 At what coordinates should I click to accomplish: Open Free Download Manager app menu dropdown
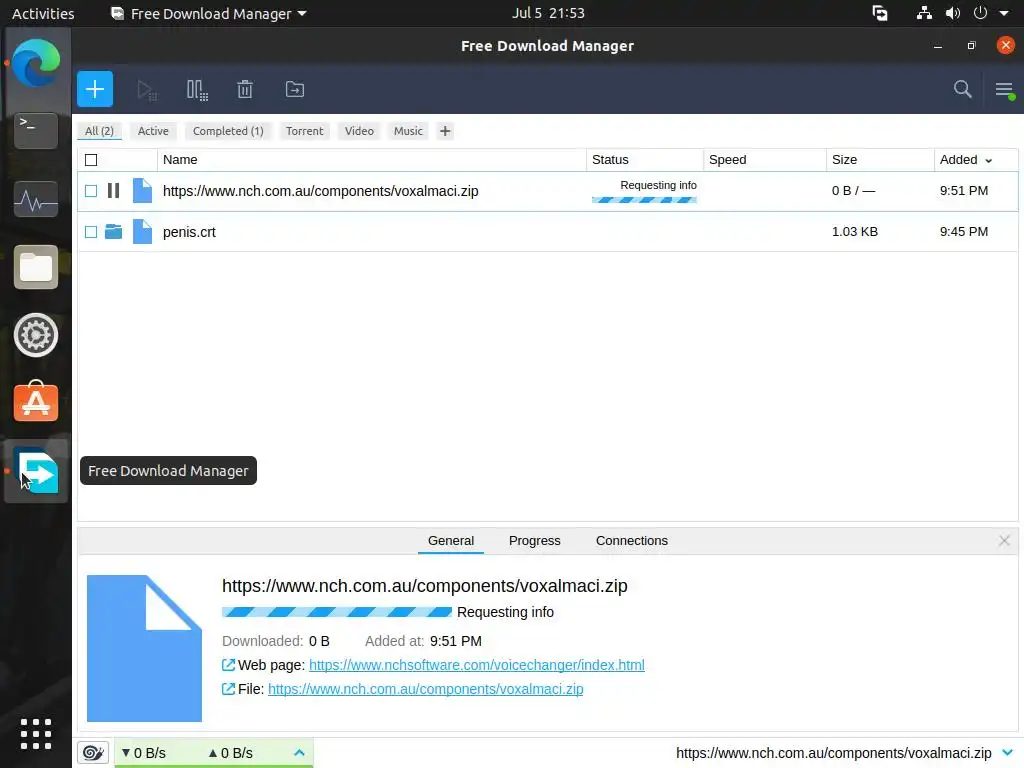point(209,13)
